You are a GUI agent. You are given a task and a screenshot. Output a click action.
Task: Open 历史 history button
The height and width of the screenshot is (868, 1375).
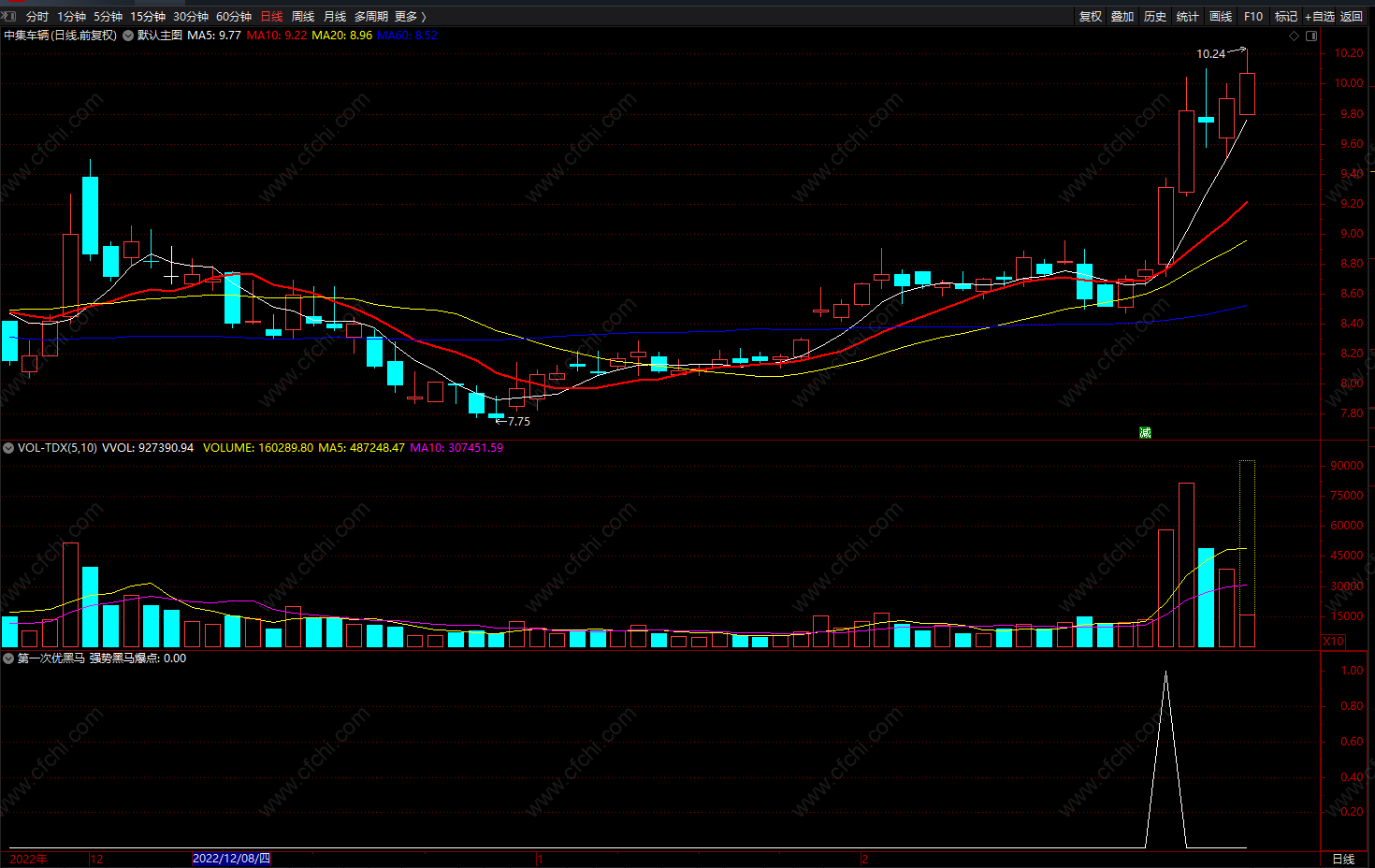1155,17
